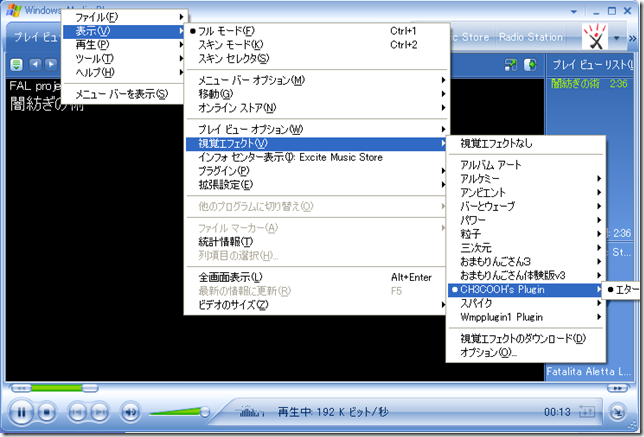The width and height of the screenshot is (644, 437).
Task: Click the seek bar thumb handle
Action: point(90,388)
